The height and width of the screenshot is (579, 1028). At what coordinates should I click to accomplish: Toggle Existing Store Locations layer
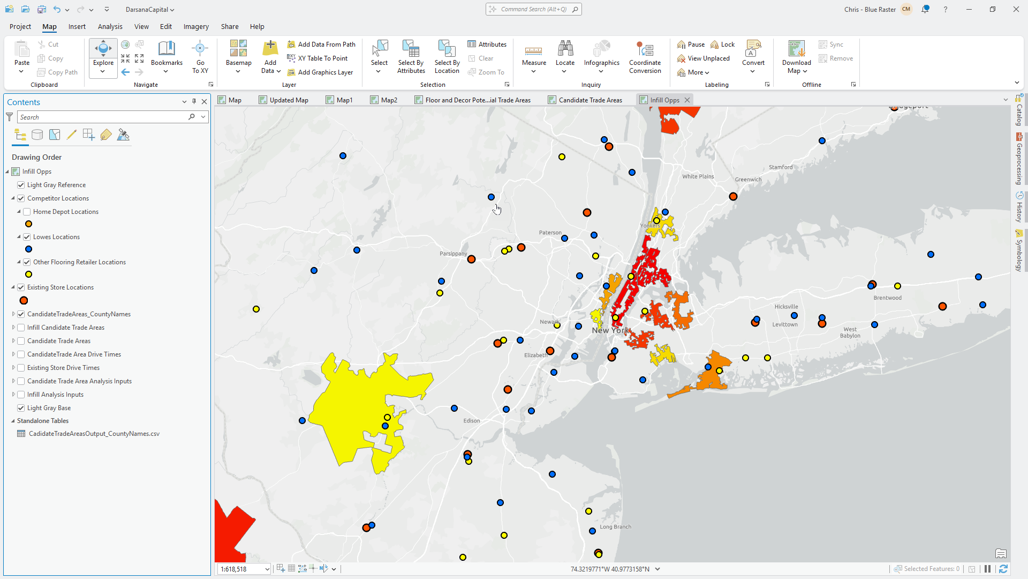[x=21, y=287]
